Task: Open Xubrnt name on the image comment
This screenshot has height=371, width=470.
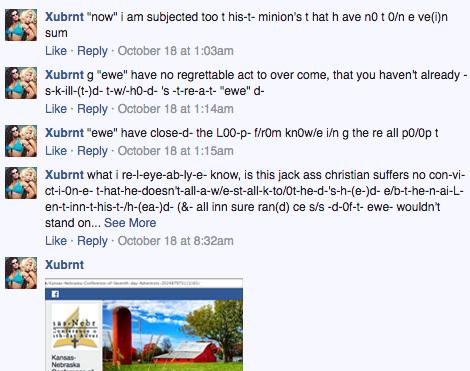Action: 64,265
